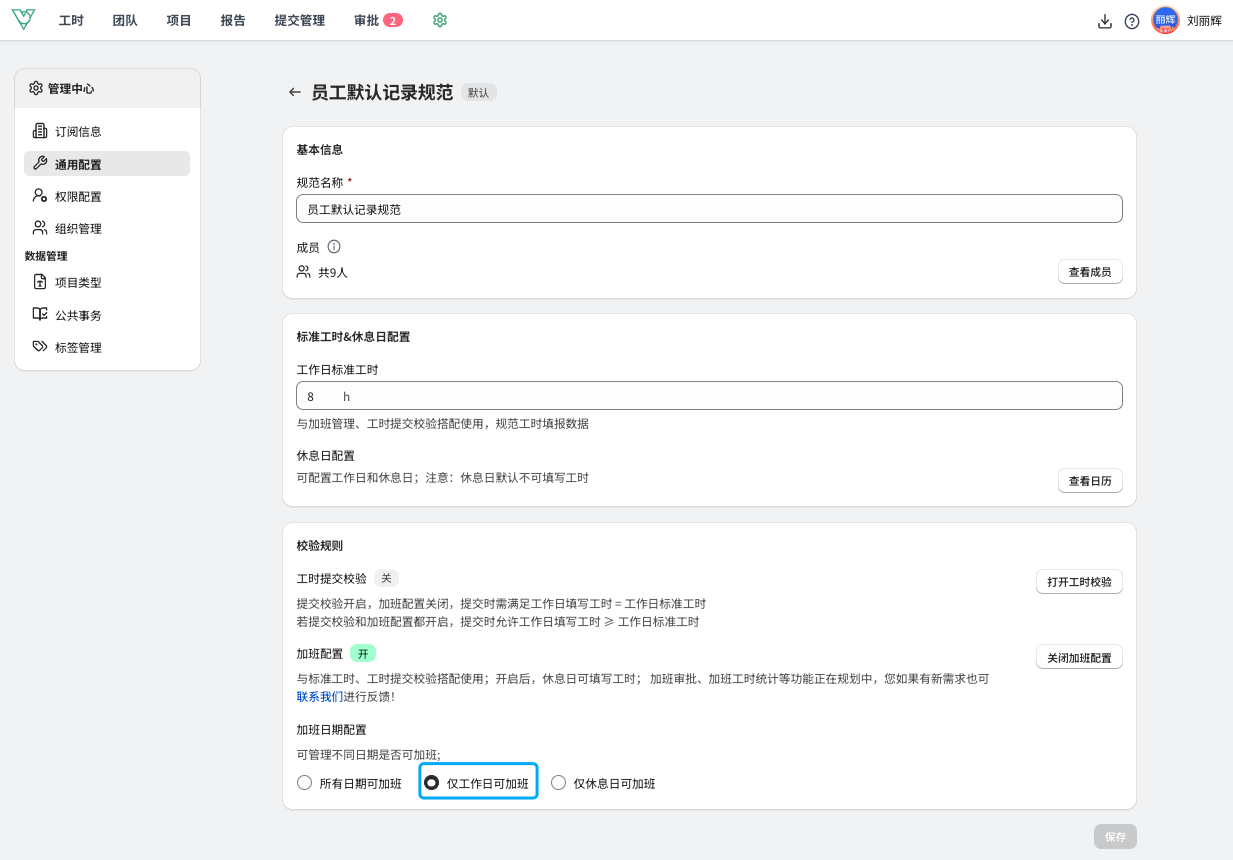Screen dimensions: 1233x860
Task: Click 打开工时校验 button
Action: point(1079,582)
